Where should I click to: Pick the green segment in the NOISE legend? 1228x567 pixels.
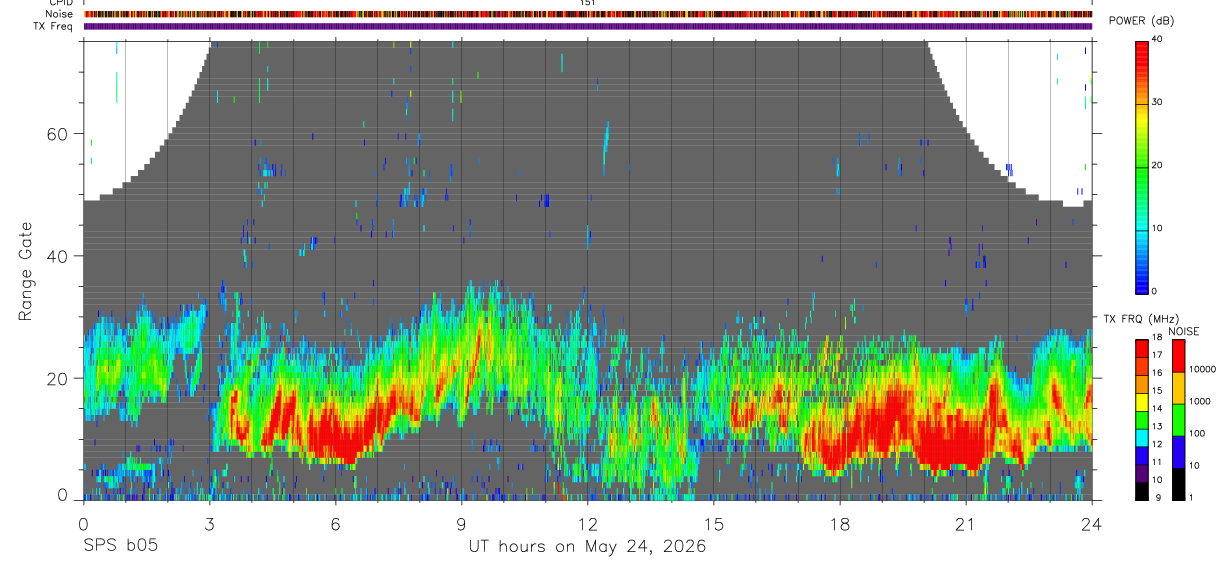click(1177, 420)
